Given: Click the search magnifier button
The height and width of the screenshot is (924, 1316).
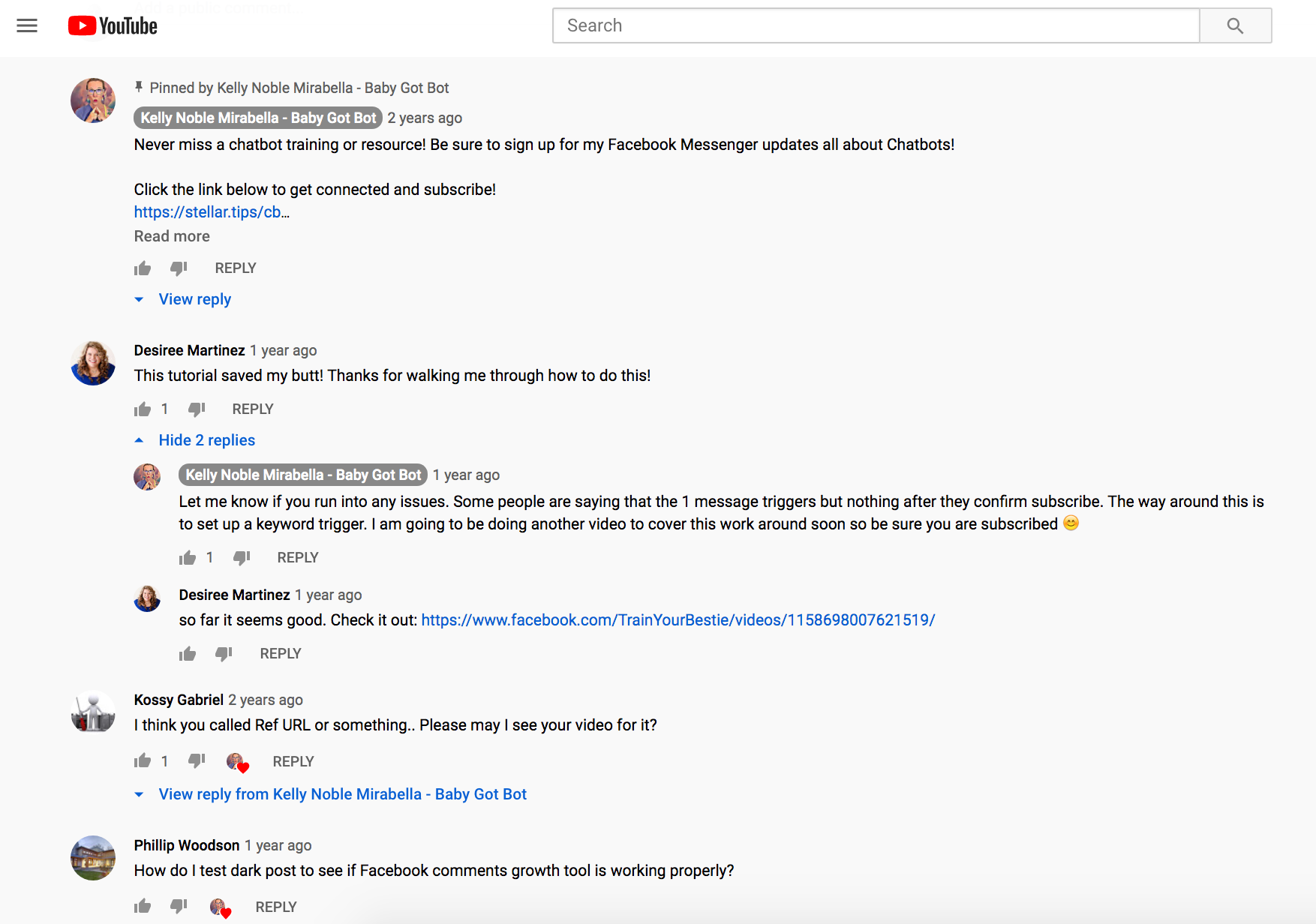Looking at the screenshot, I should click(x=1235, y=26).
